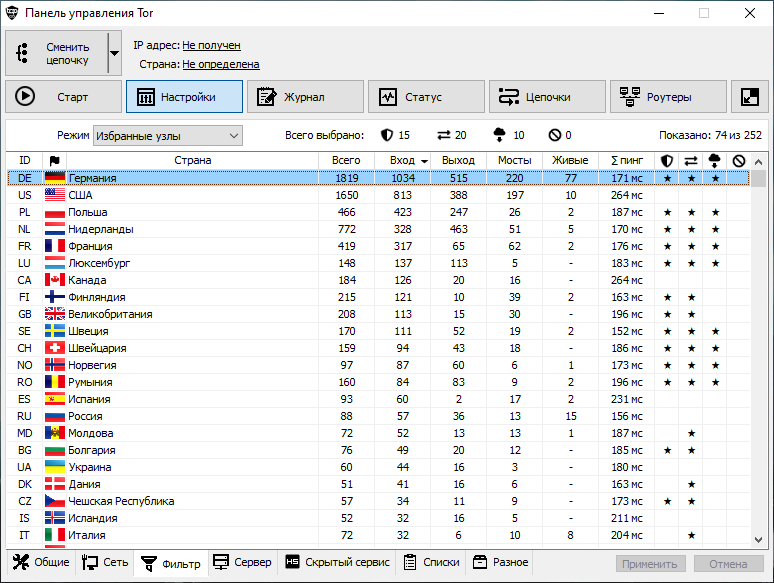Sort by 'Всего' column header
The image size is (774, 583).
tap(346, 160)
